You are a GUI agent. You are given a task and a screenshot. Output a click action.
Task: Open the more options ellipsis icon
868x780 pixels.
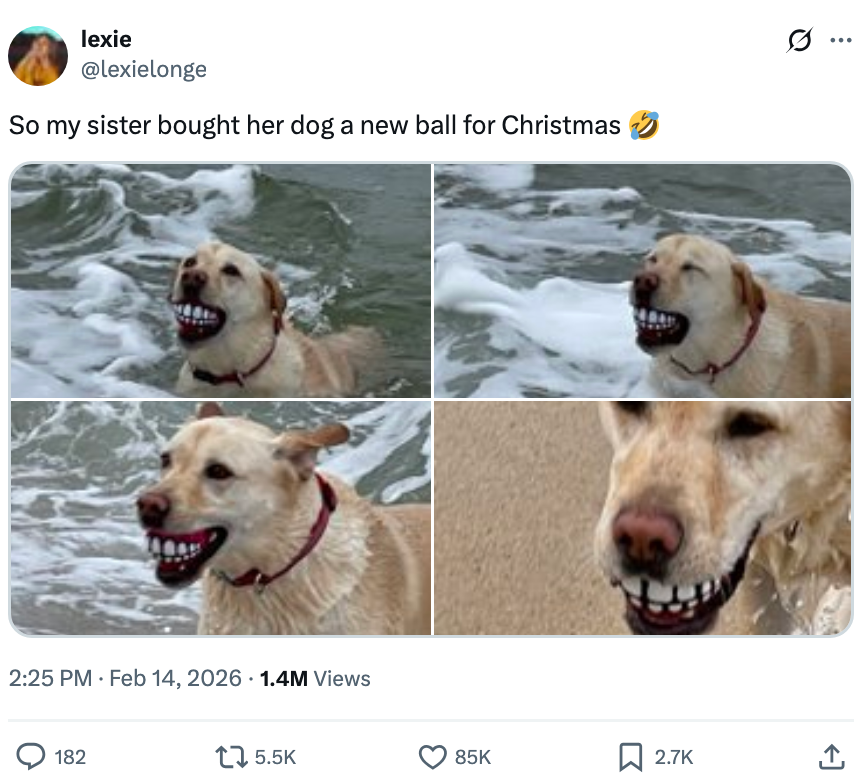tap(840, 38)
